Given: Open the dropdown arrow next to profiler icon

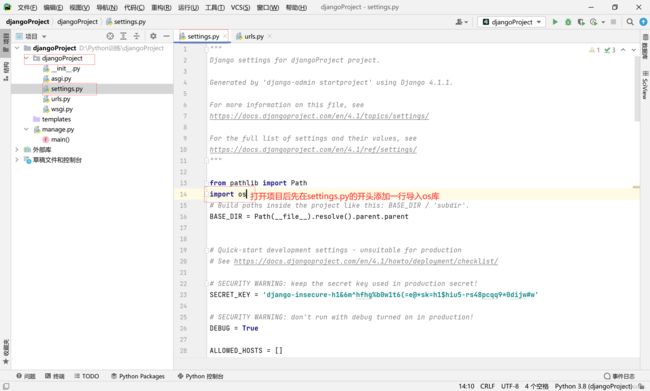Looking at the screenshot, I should click(x=603, y=22).
